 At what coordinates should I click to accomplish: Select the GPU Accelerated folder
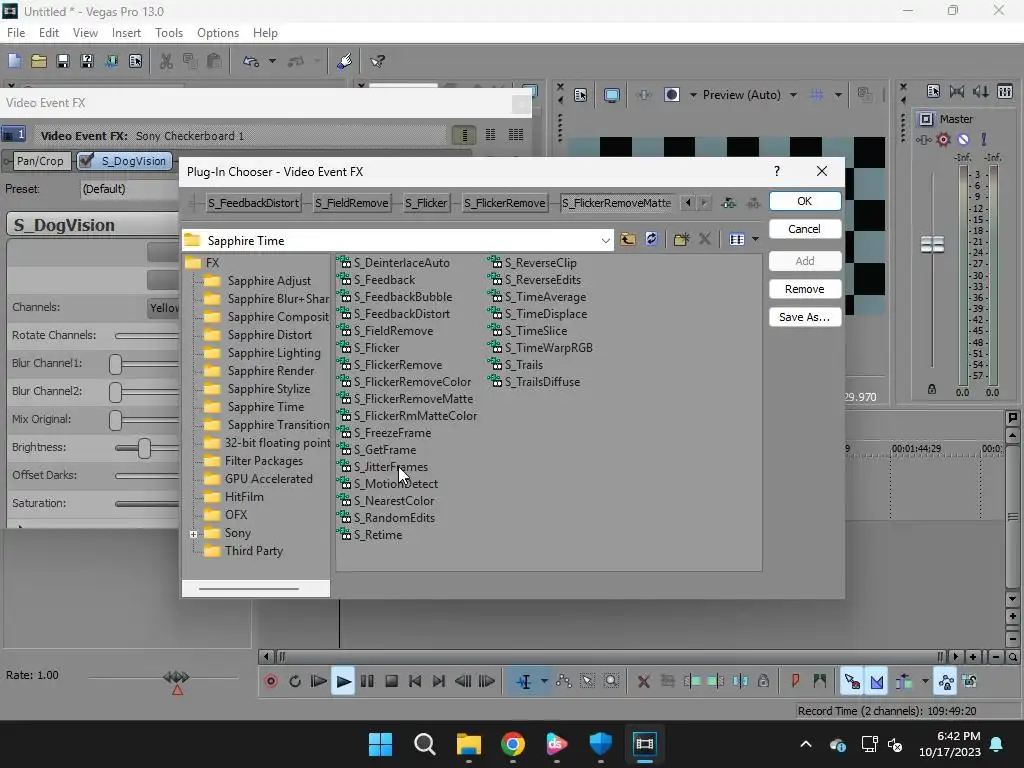268,479
